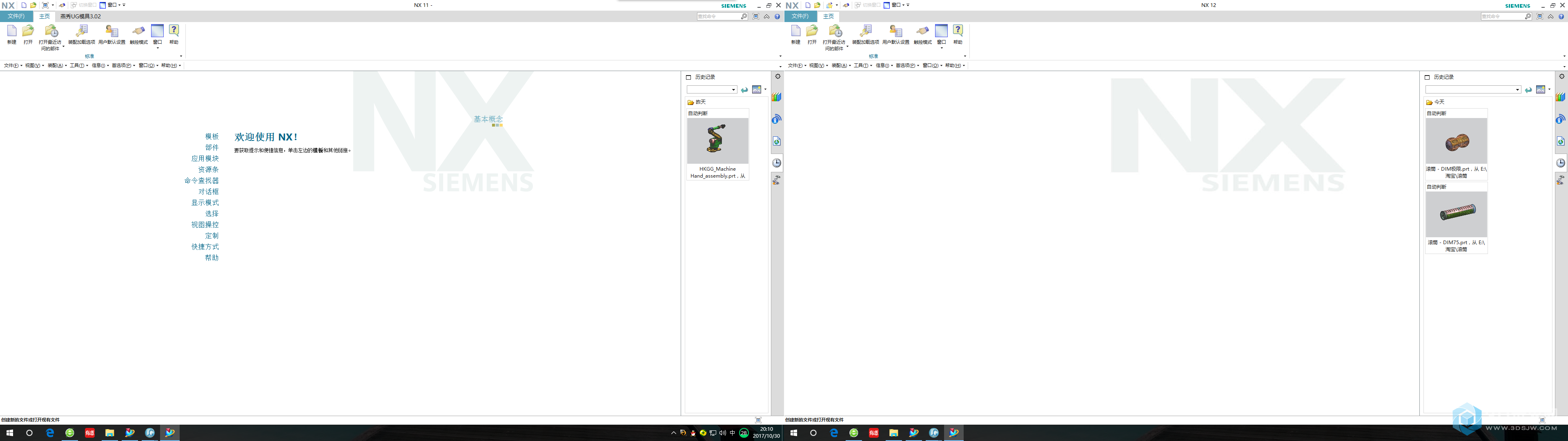Click 打开最近访问的部件 icon in NX 11 ribbon
Viewport: 1568px width, 441px height.
tap(51, 31)
